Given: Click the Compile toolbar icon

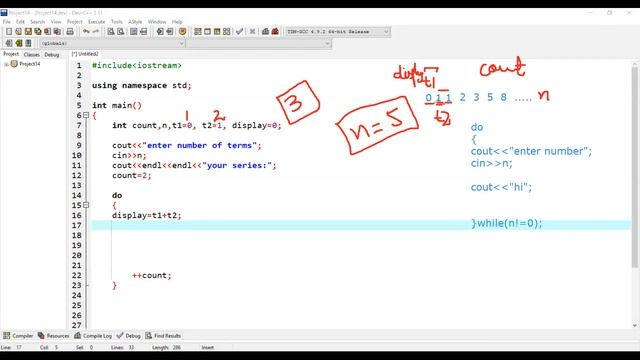Looking at the screenshot, I should point(198,31).
